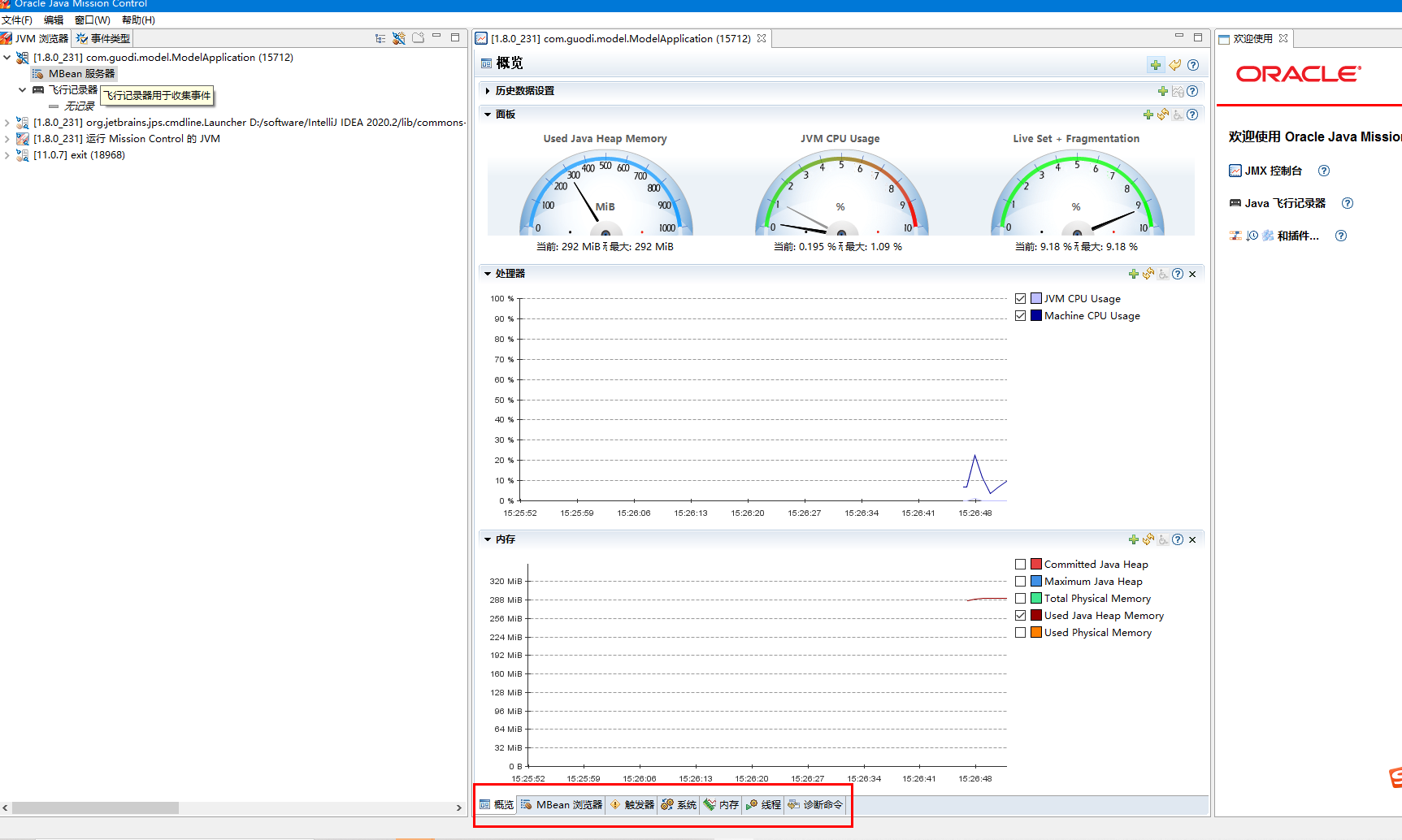The image size is (1402, 840).
Task: Click the Machine CPU Usage color swatch
Action: click(x=1036, y=315)
